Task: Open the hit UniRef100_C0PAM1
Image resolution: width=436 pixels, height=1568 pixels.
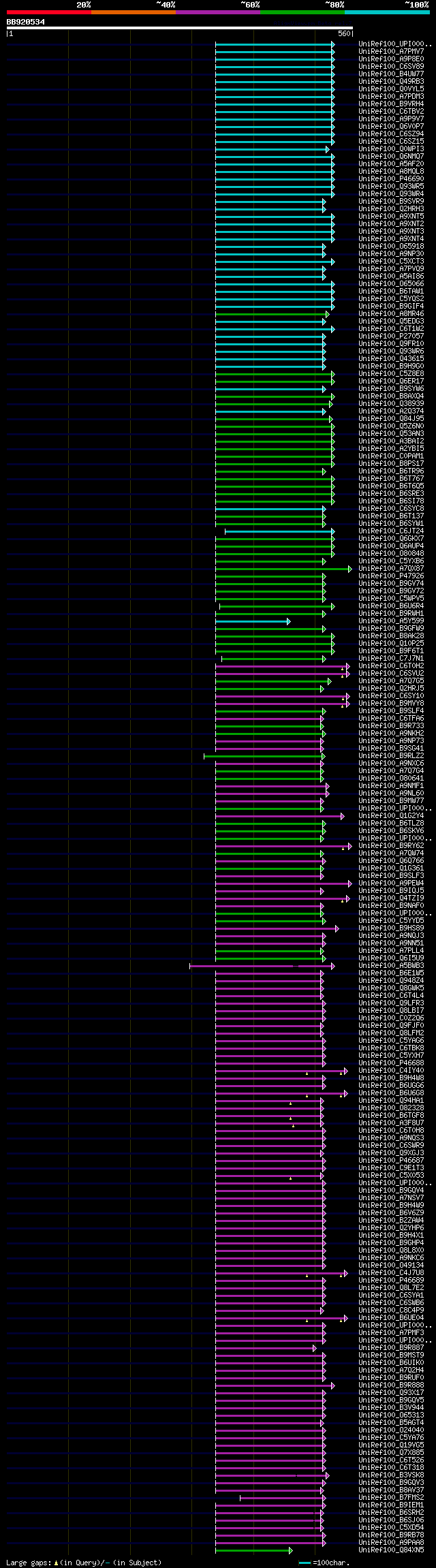Action: [x=391, y=456]
